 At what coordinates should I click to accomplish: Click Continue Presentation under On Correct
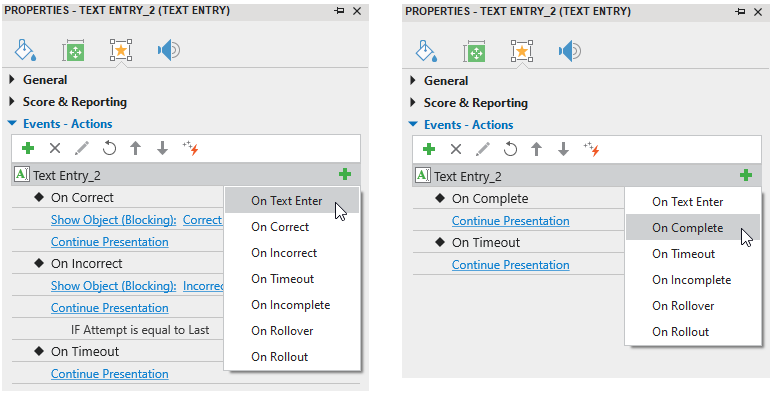(x=110, y=242)
